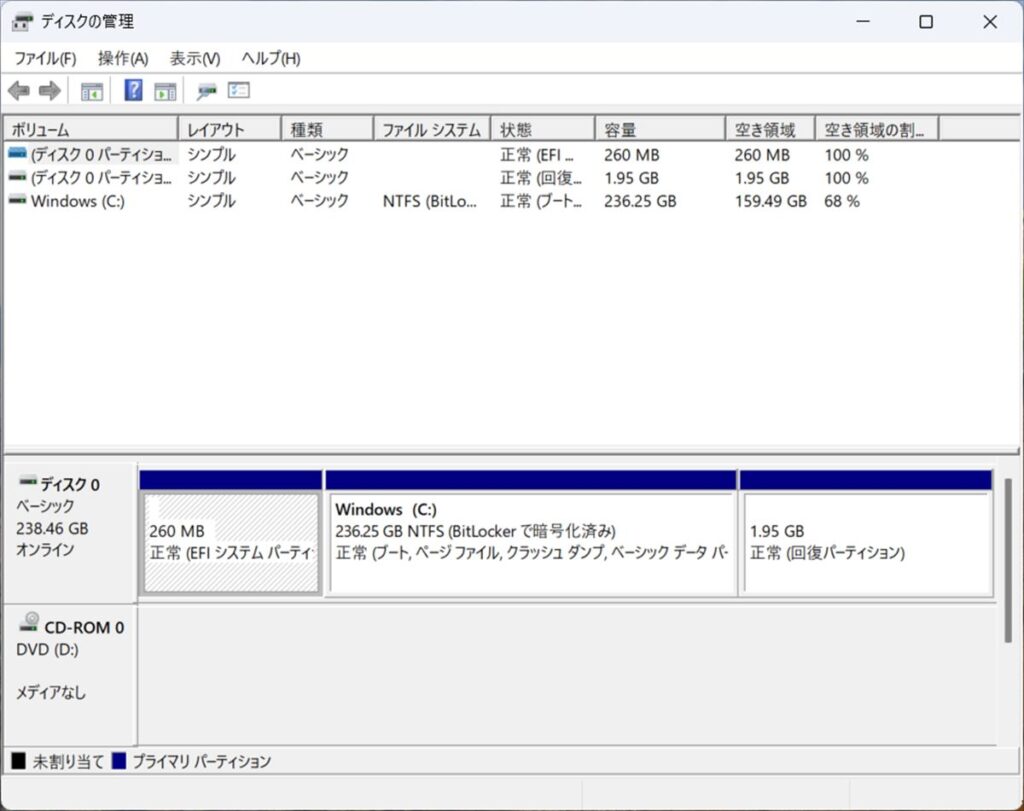Sort by the 空き領域 column header
Viewport: 1024px width, 811px height.
click(x=768, y=130)
